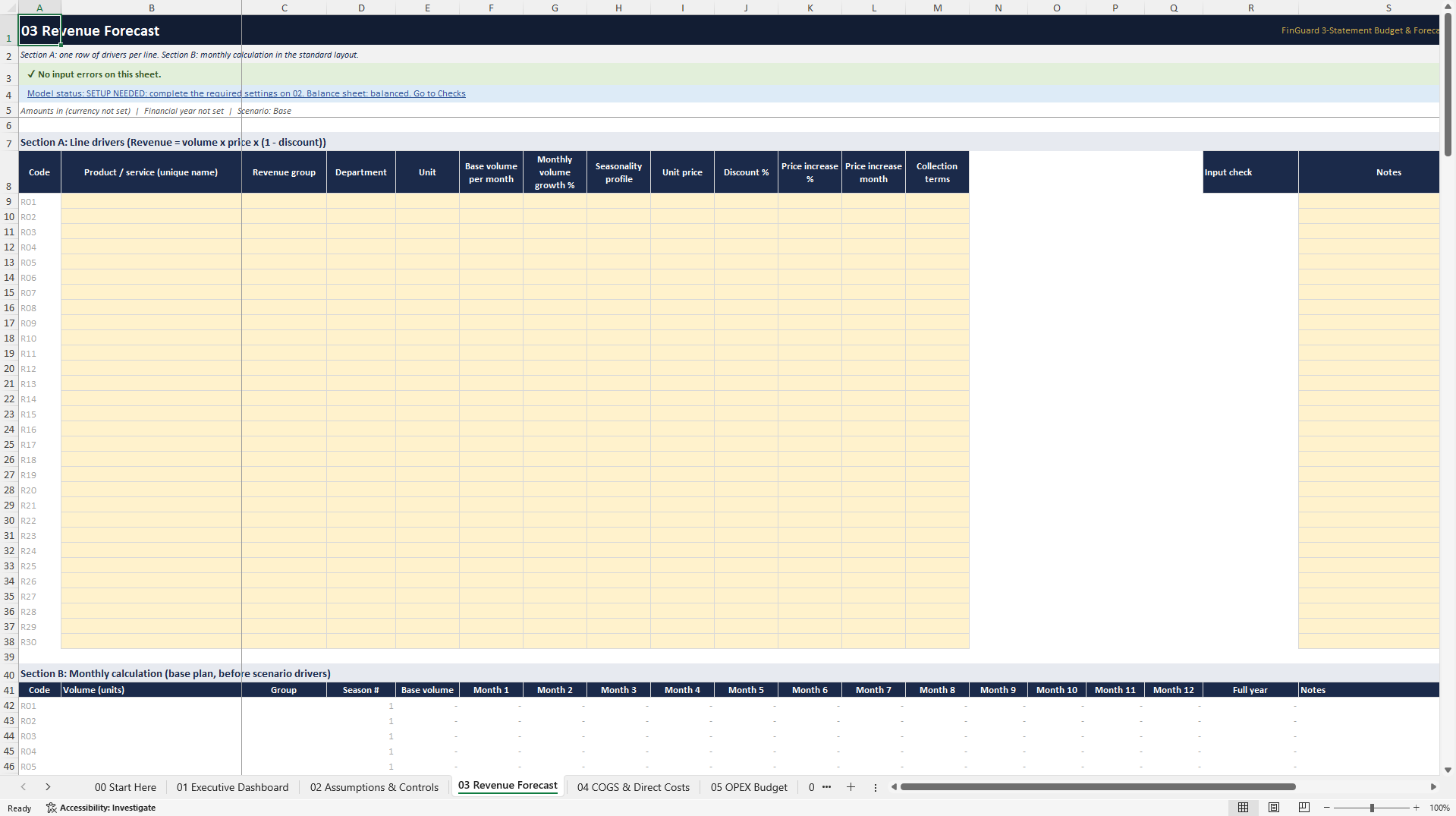Viewport: 1456px width, 816px height.
Task: Click horizontal scrollbar left arrow
Action: pos(894,787)
